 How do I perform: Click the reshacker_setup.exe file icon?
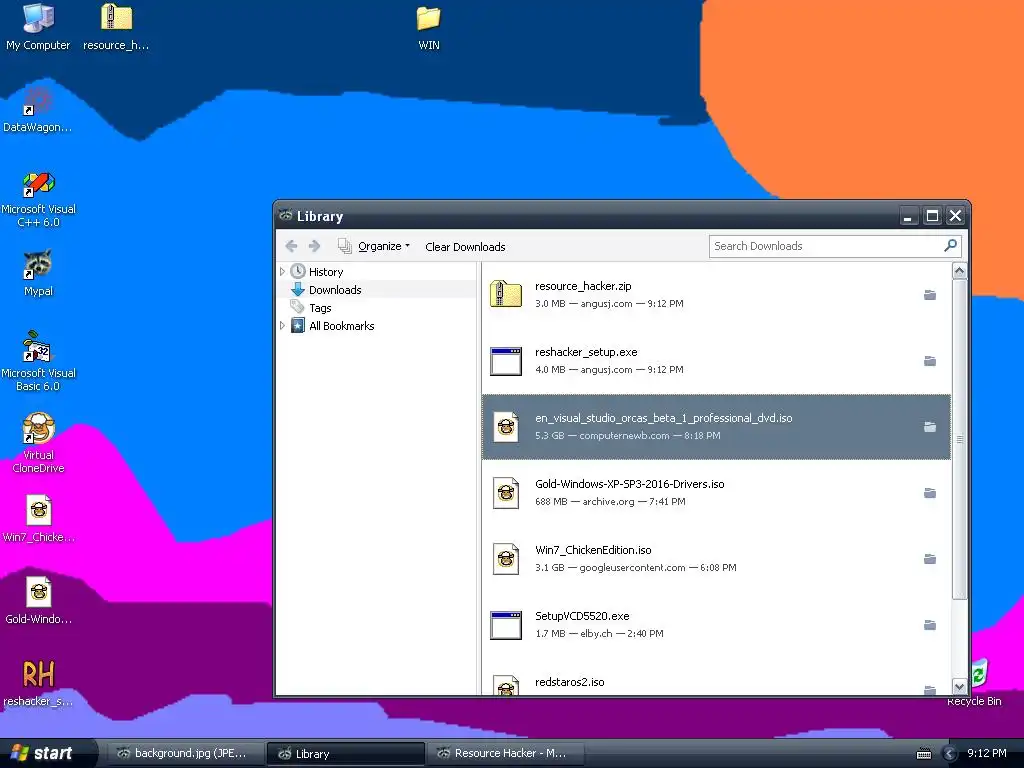[506, 361]
